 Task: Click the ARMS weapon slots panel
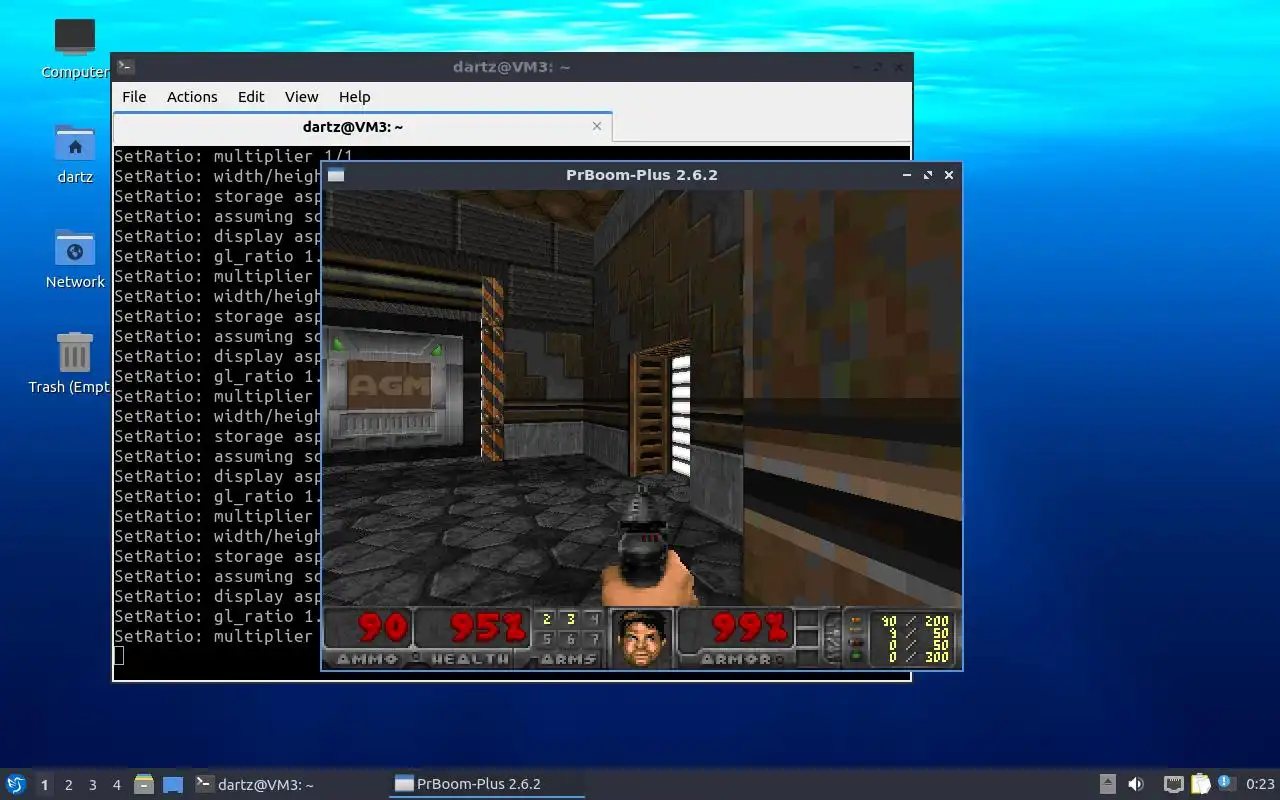[570, 637]
